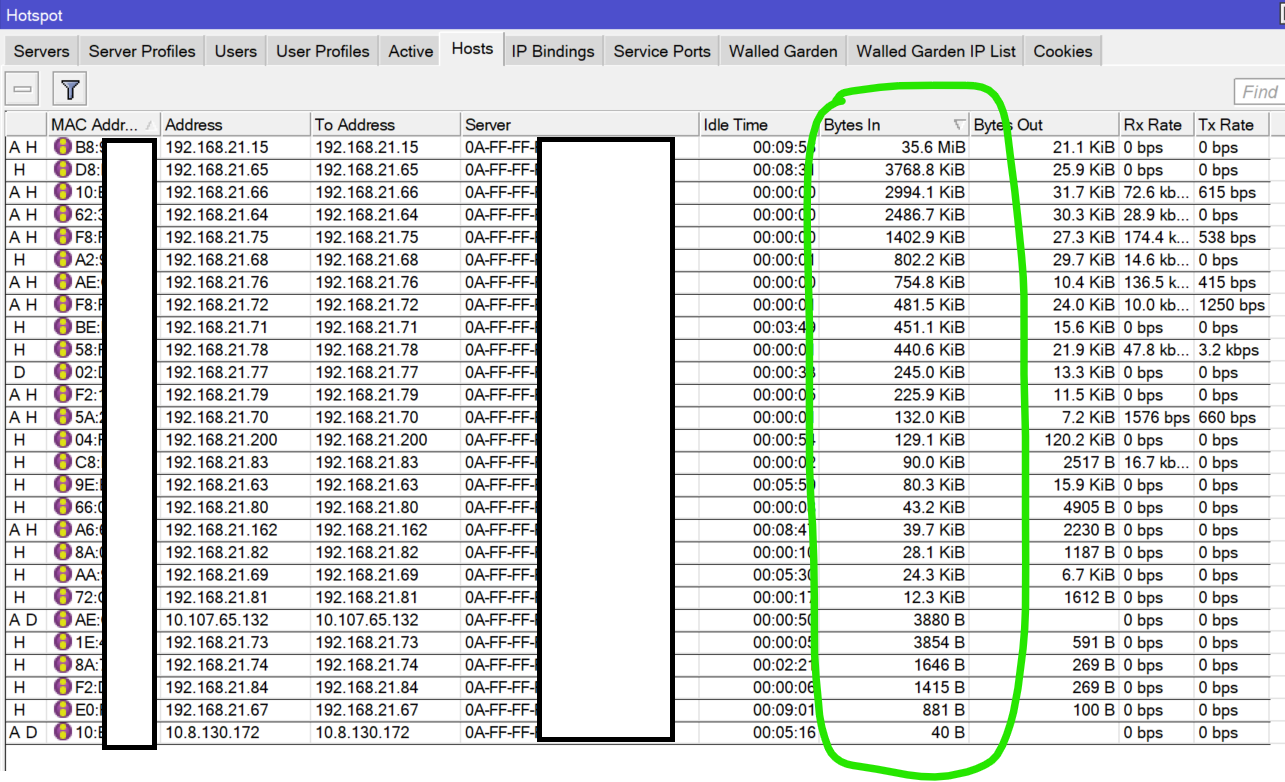Click host icon for row 192.168.21.63
The image size is (1285, 782).
[x=62, y=485]
